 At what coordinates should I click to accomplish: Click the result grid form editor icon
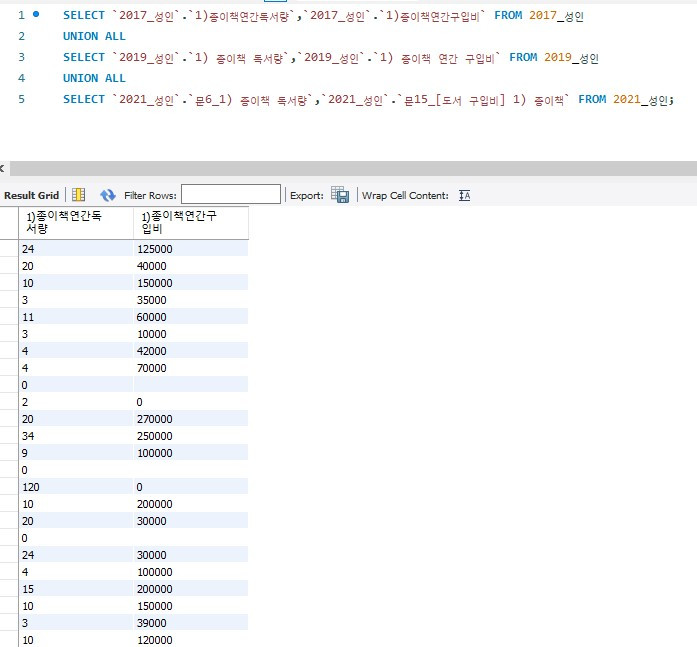[78, 195]
